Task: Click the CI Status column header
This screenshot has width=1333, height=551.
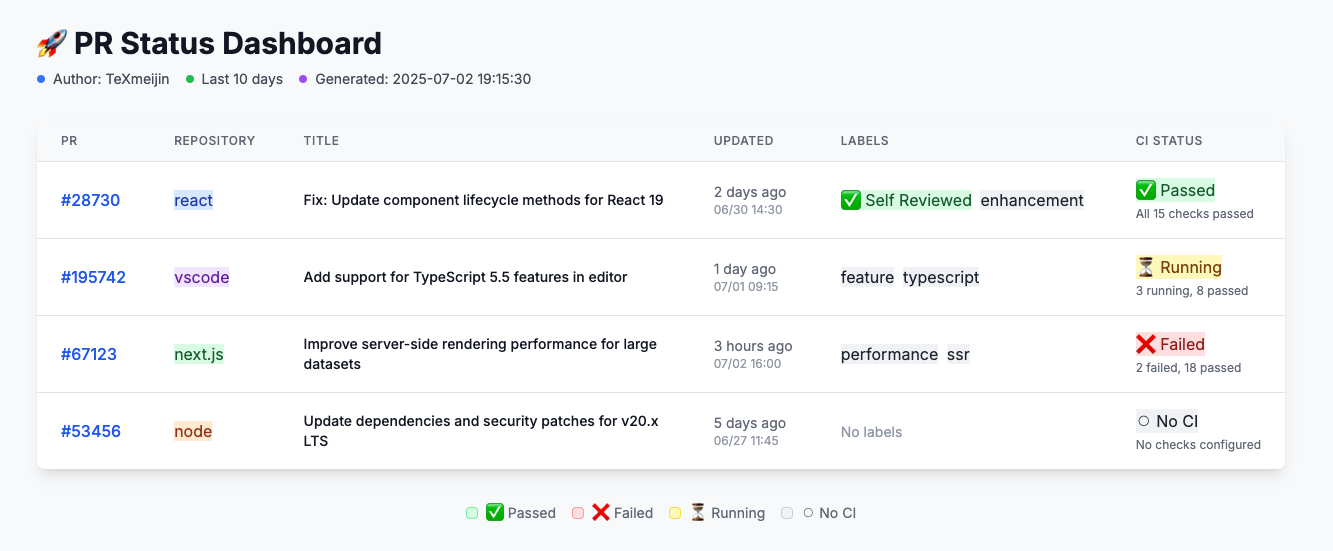Action: 1168,141
